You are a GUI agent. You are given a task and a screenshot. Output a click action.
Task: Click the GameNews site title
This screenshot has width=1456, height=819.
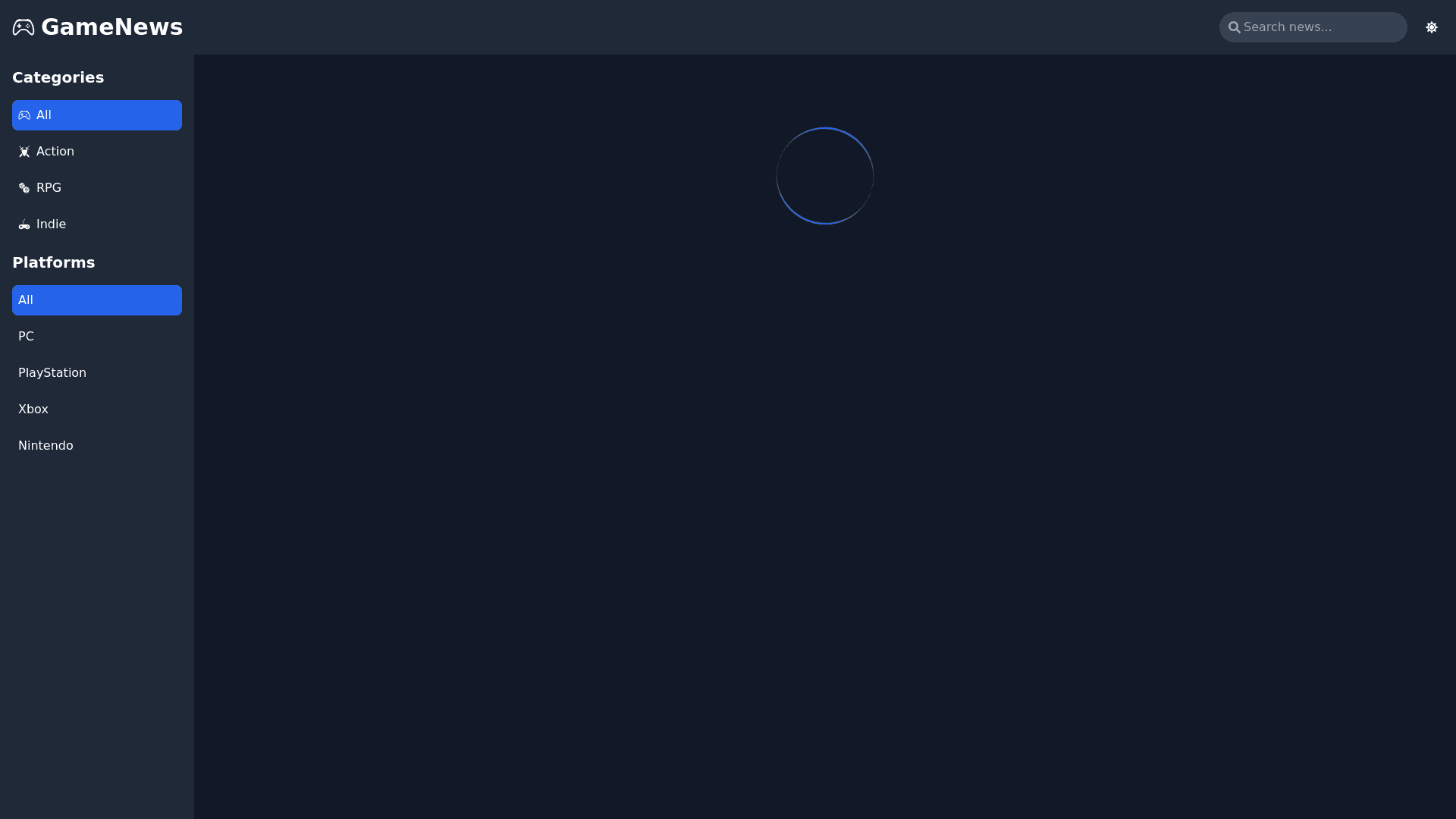coord(111,27)
